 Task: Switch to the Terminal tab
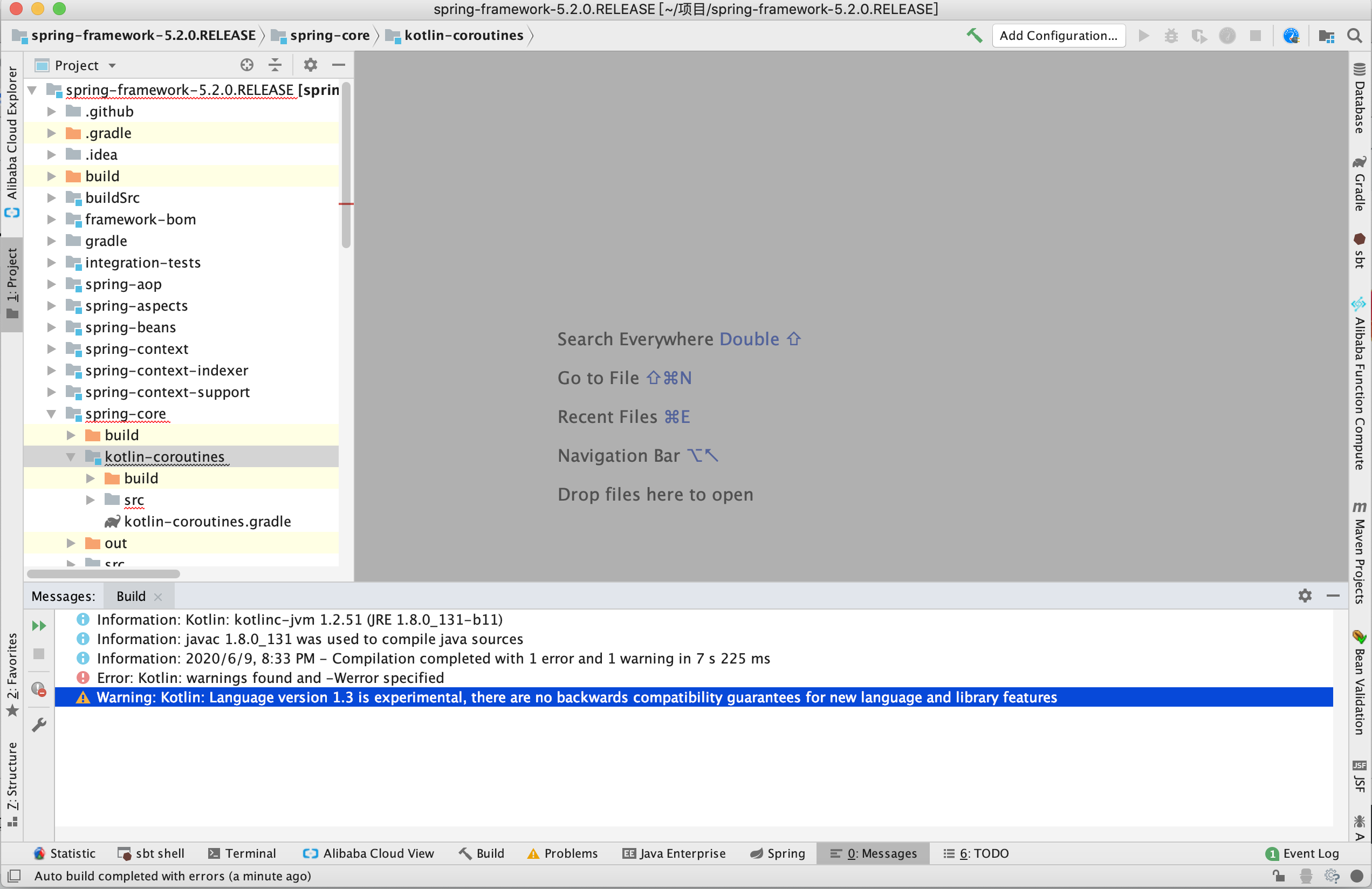(242, 853)
